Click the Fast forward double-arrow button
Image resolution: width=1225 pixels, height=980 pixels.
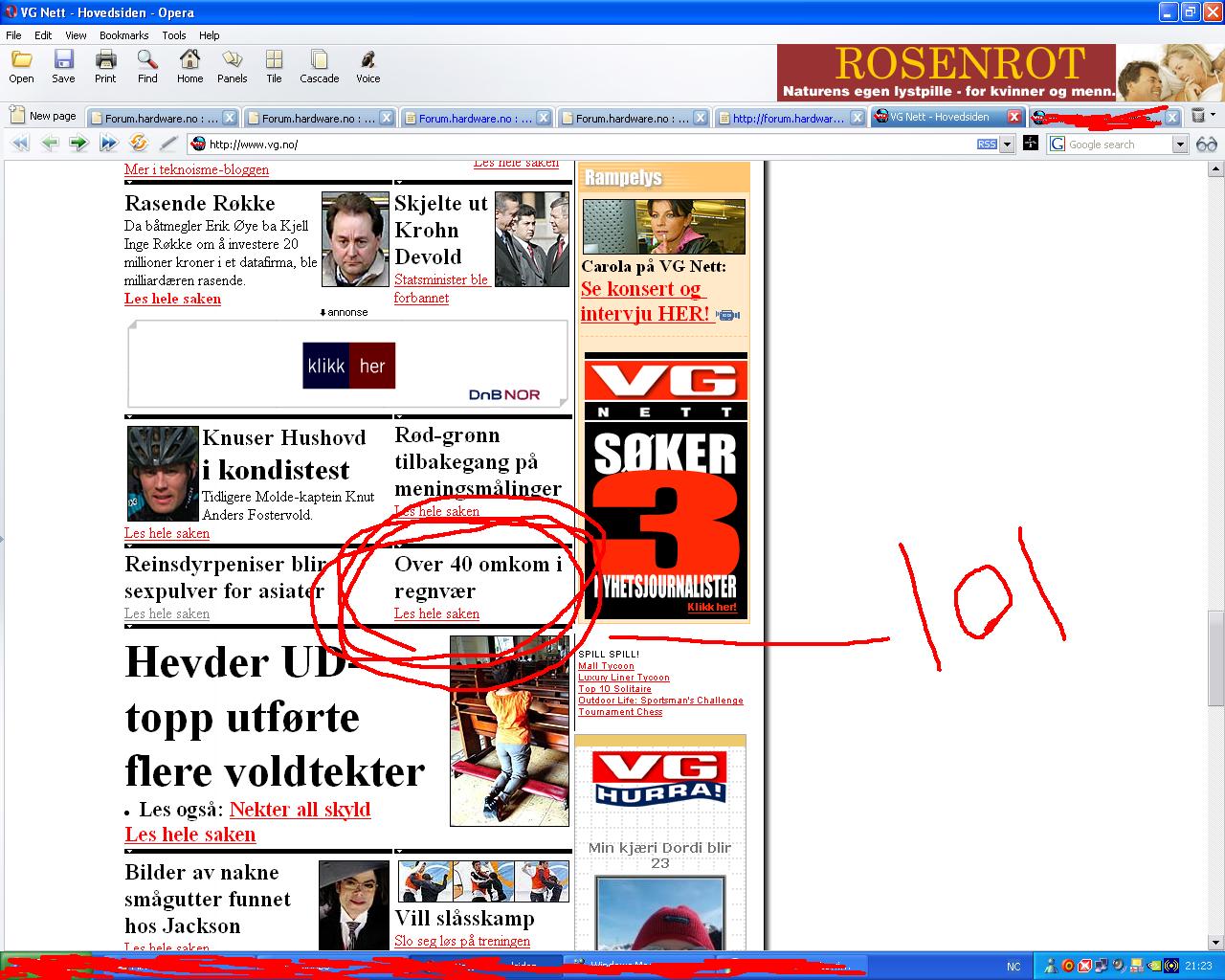click(x=108, y=144)
